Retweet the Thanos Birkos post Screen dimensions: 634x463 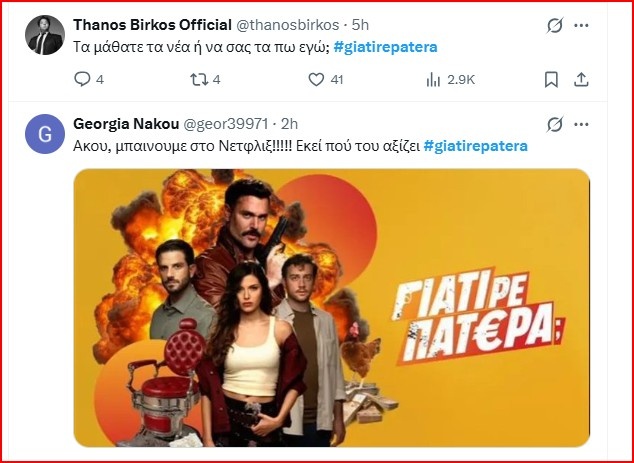click(198, 79)
